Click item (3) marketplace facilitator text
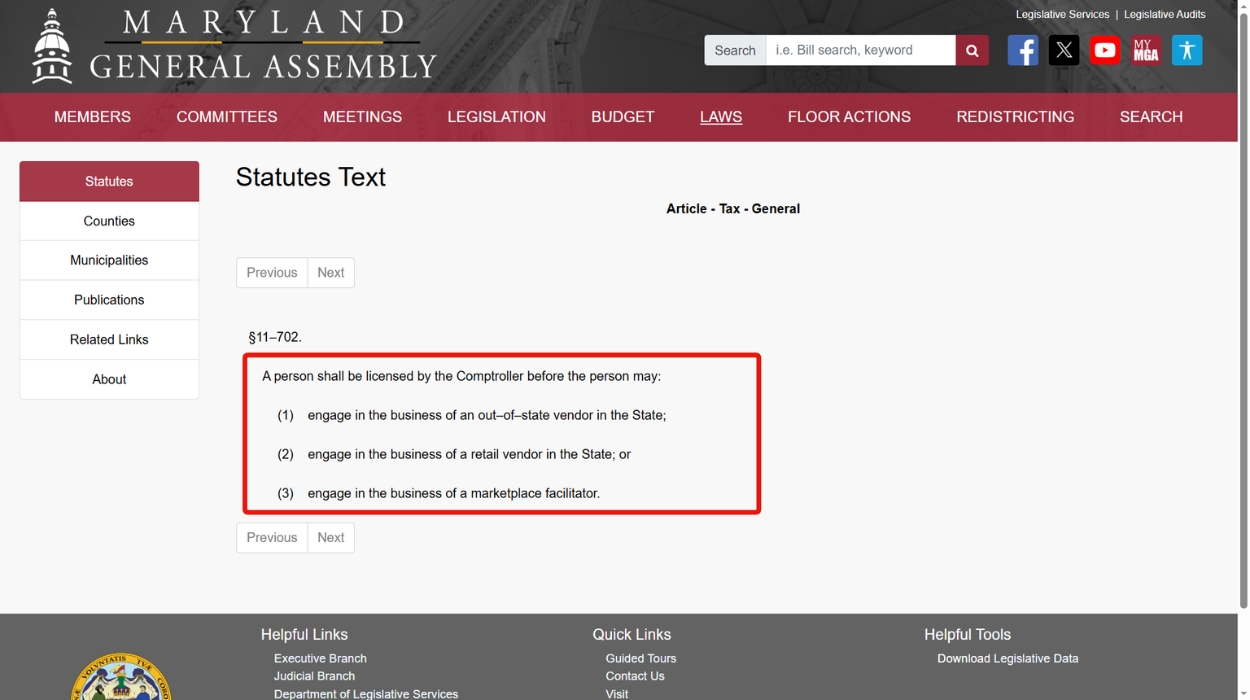 [454, 493]
